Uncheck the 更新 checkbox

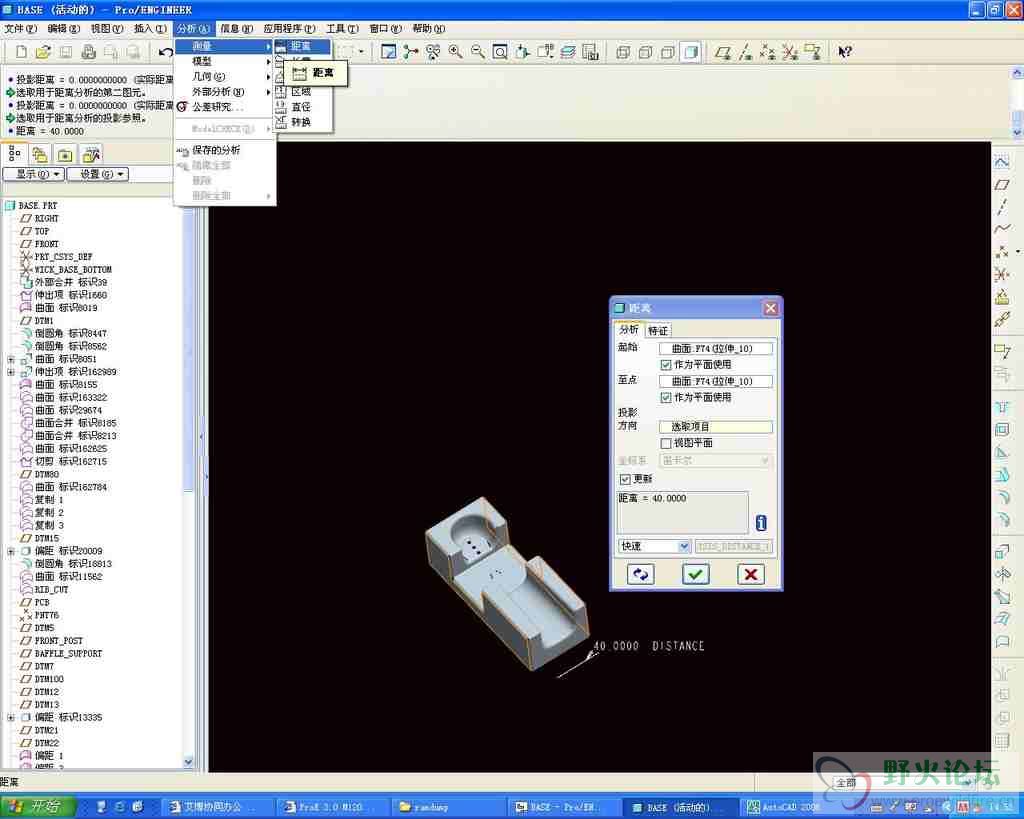pos(625,479)
